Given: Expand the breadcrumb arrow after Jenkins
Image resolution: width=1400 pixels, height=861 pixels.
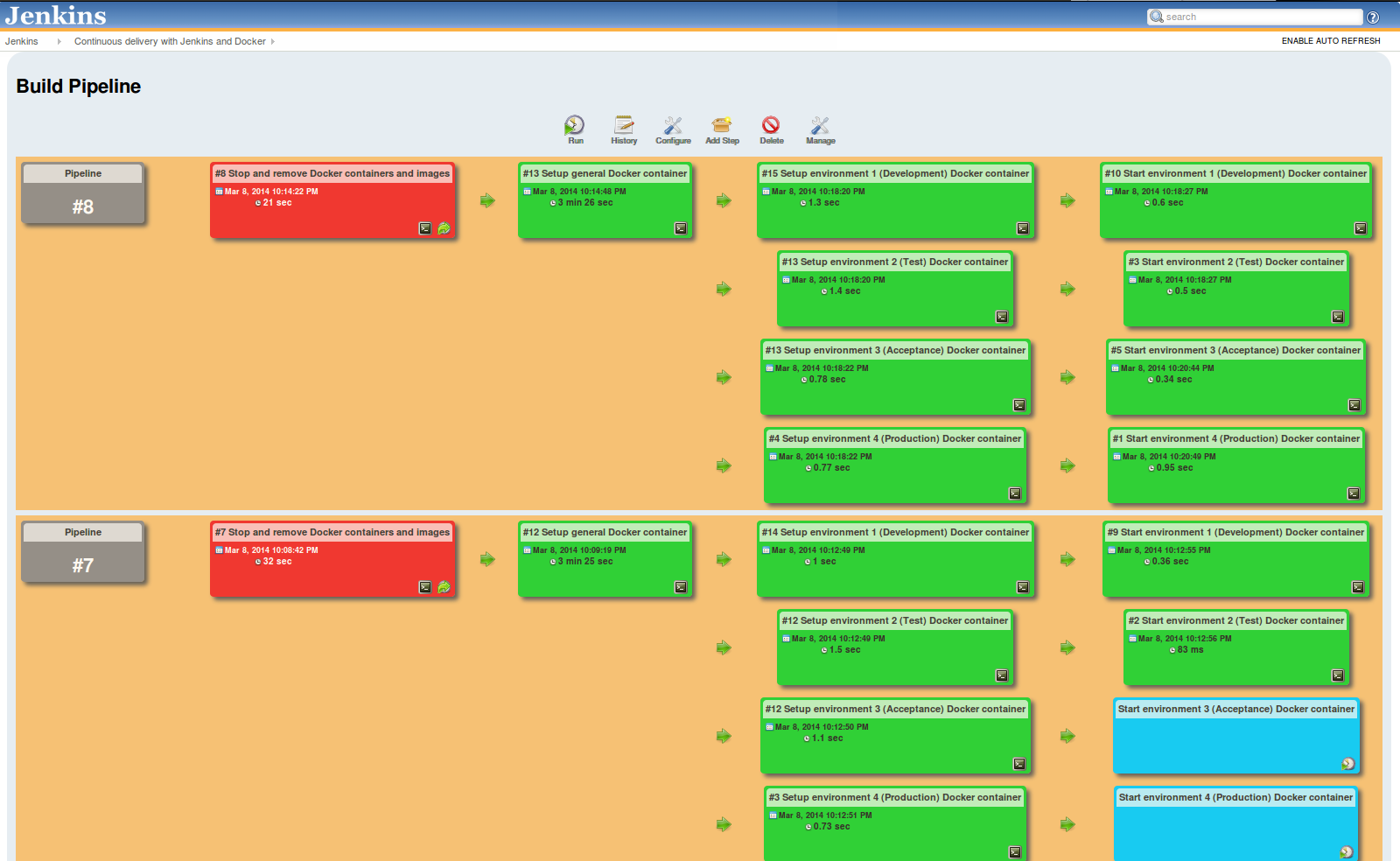Looking at the screenshot, I should pyautogui.click(x=59, y=41).
